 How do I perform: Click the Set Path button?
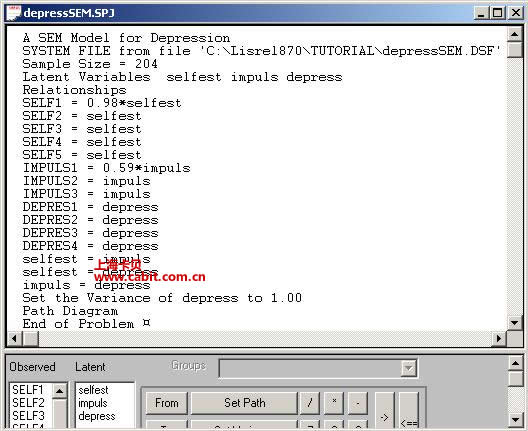(244, 403)
